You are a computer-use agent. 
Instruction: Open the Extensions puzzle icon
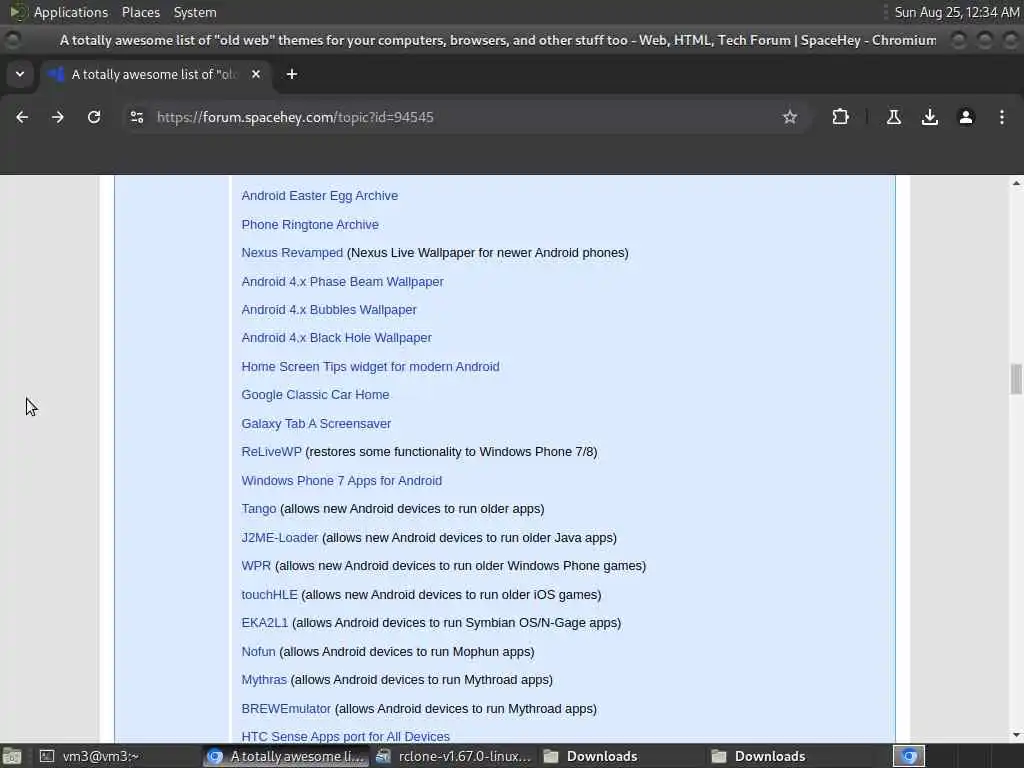[840, 117]
